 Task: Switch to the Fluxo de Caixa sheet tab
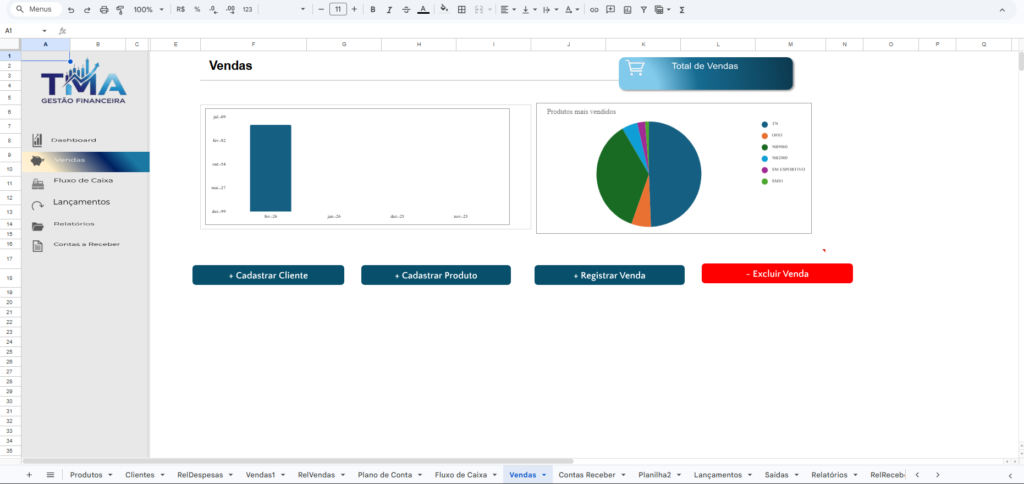[461, 475]
